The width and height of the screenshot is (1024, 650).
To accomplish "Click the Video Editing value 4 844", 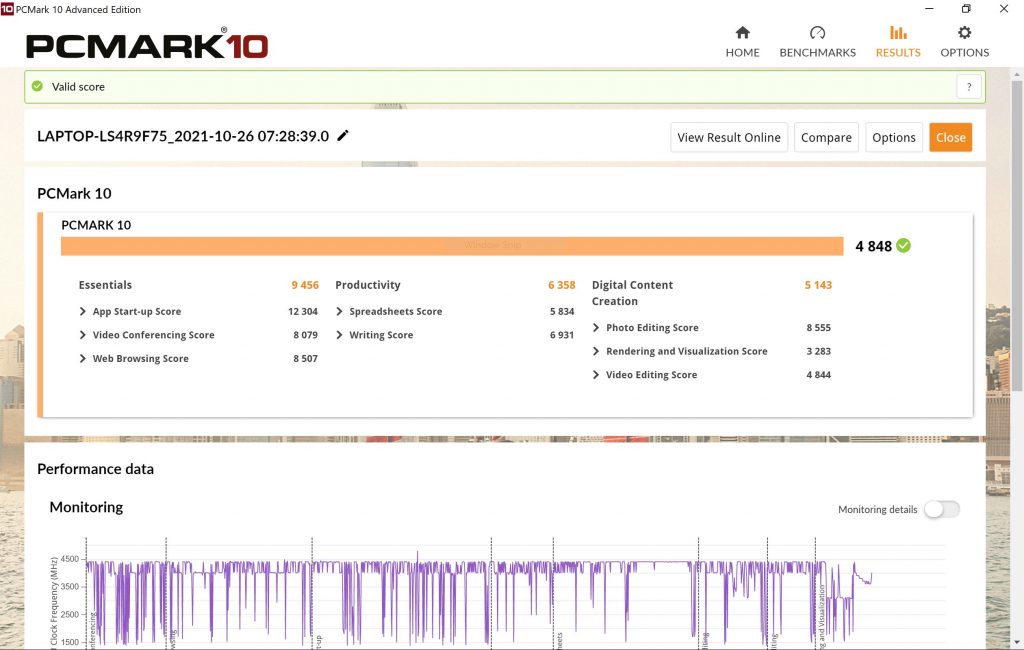I will point(818,375).
